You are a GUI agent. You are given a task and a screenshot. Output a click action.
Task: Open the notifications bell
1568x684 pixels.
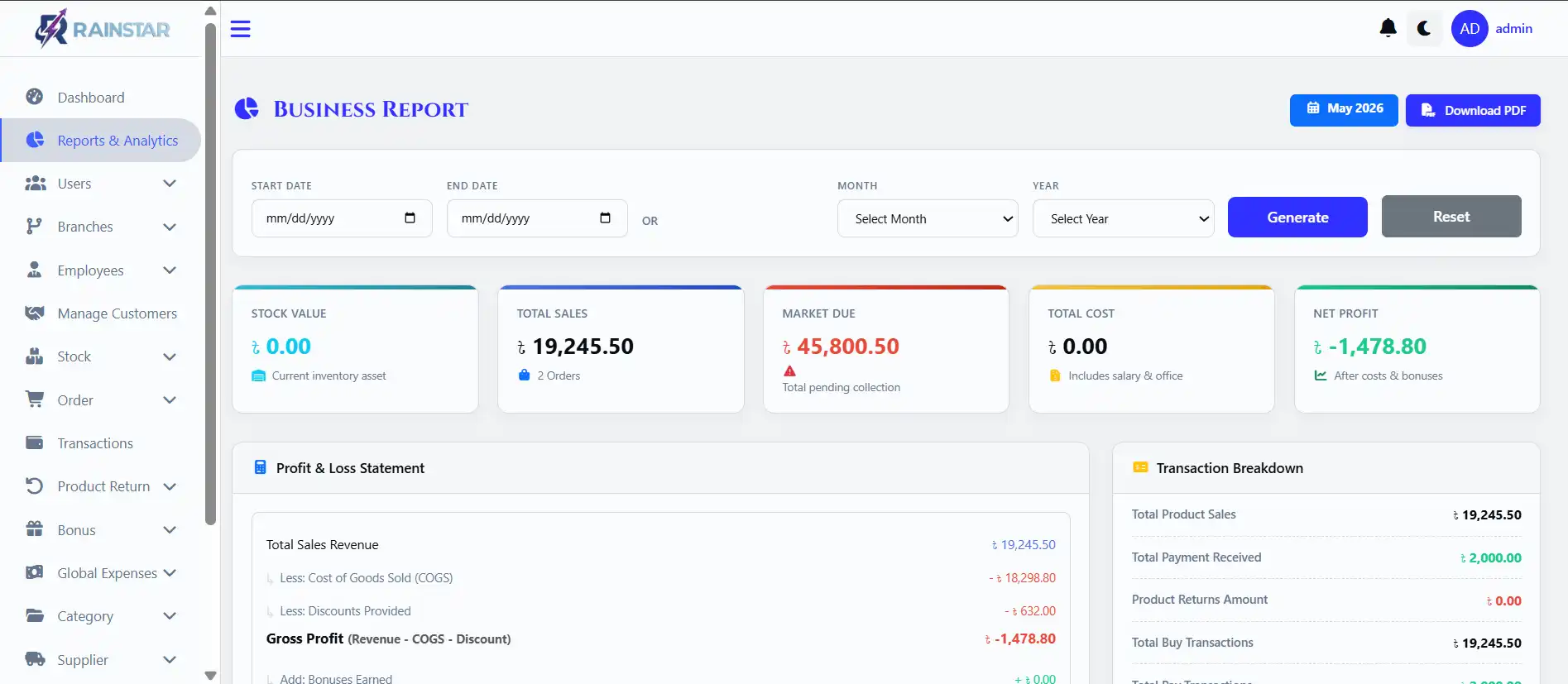(1388, 28)
